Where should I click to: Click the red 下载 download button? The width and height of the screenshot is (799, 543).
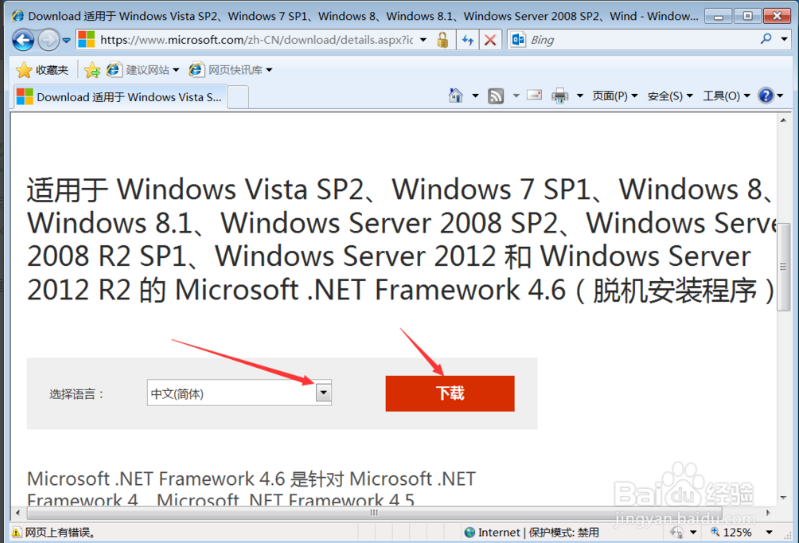click(x=450, y=393)
